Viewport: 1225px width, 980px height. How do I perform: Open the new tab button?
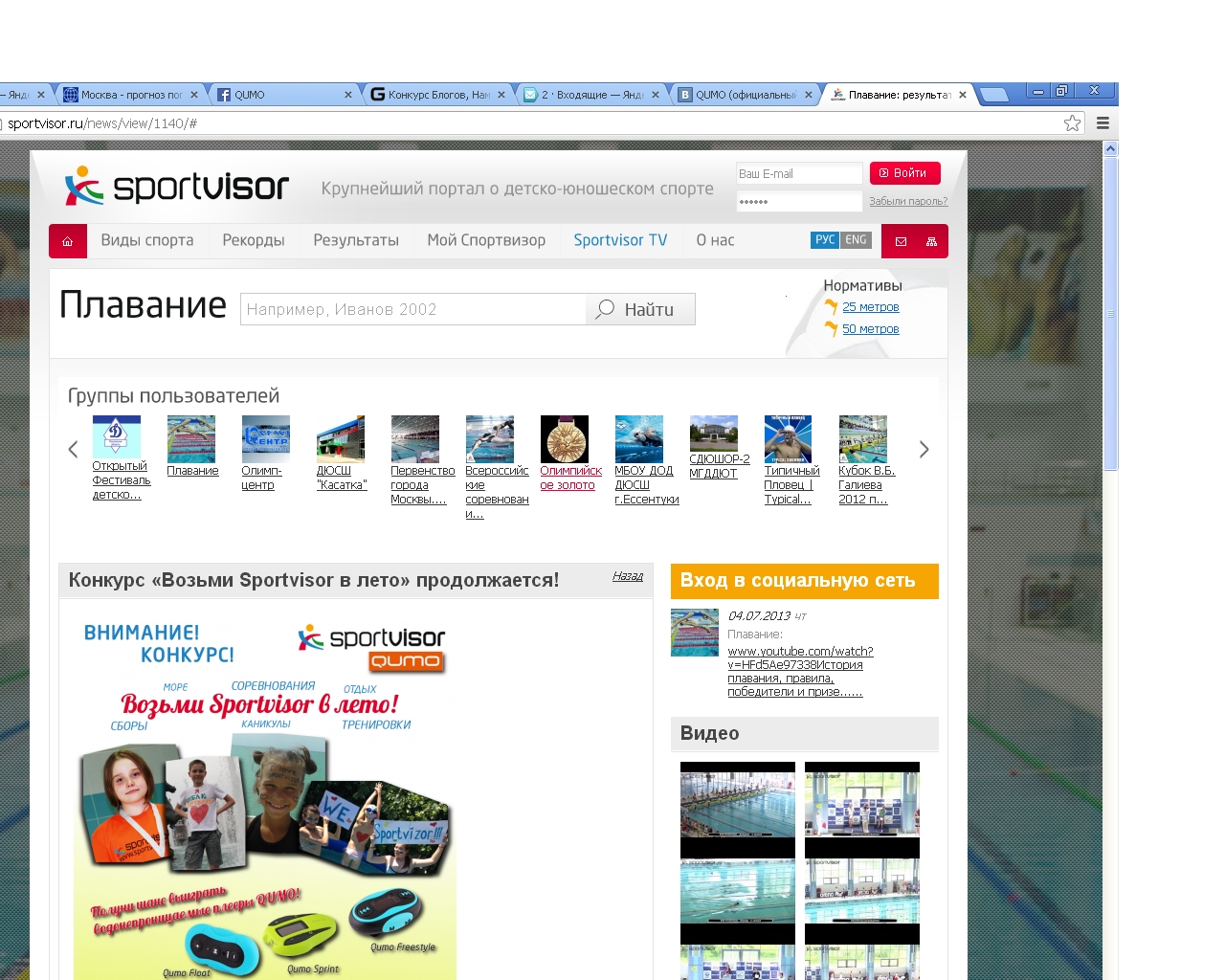coord(994,95)
